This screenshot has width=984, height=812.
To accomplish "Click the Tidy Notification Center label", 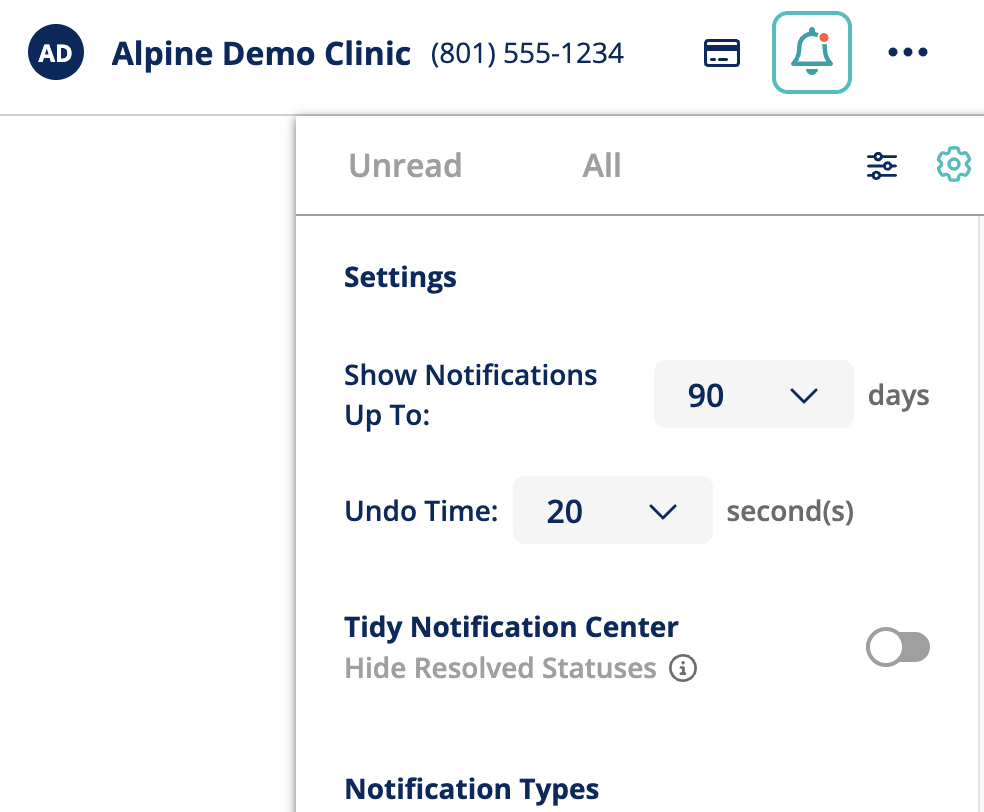I will (511, 627).
